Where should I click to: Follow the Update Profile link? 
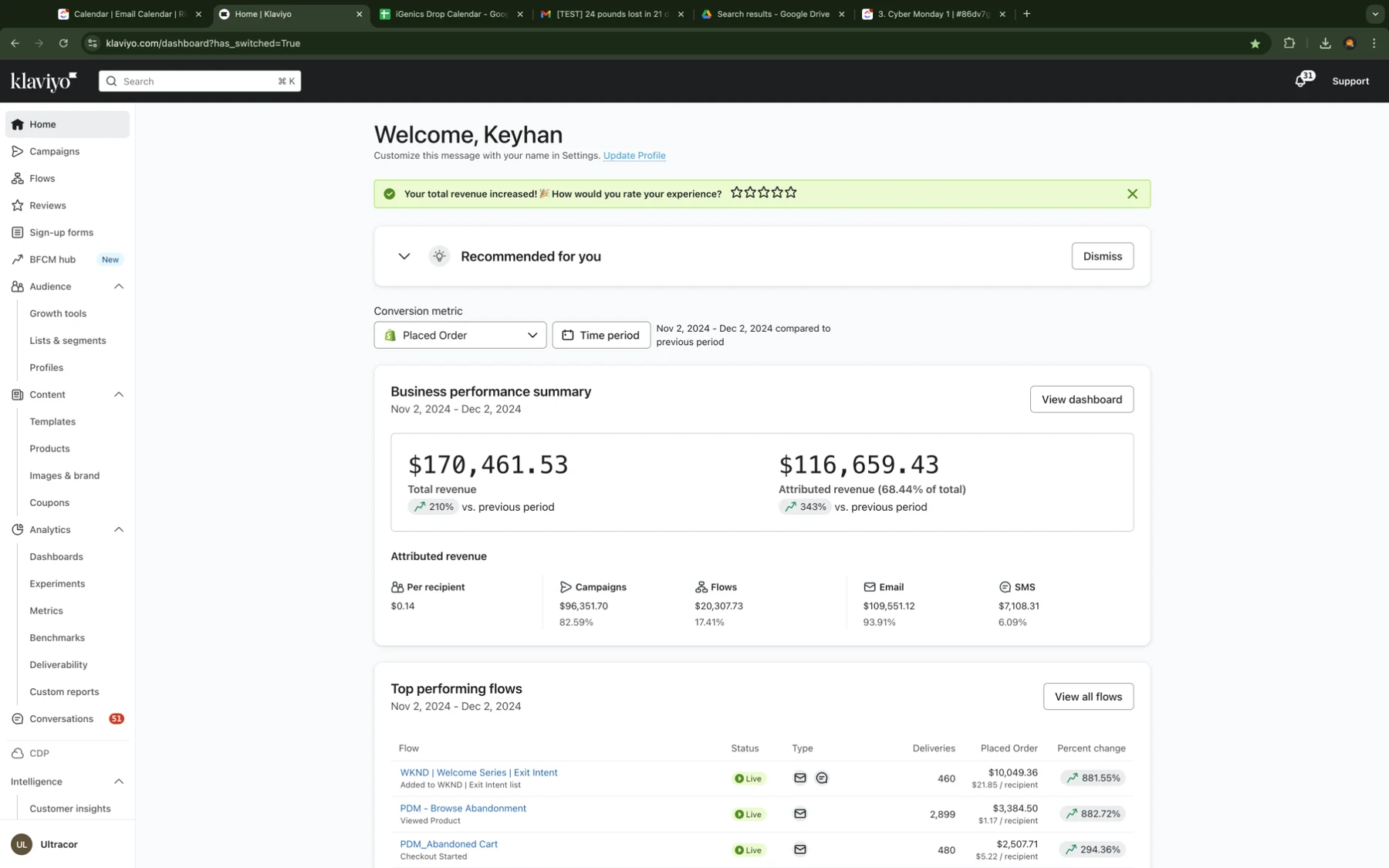634,155
